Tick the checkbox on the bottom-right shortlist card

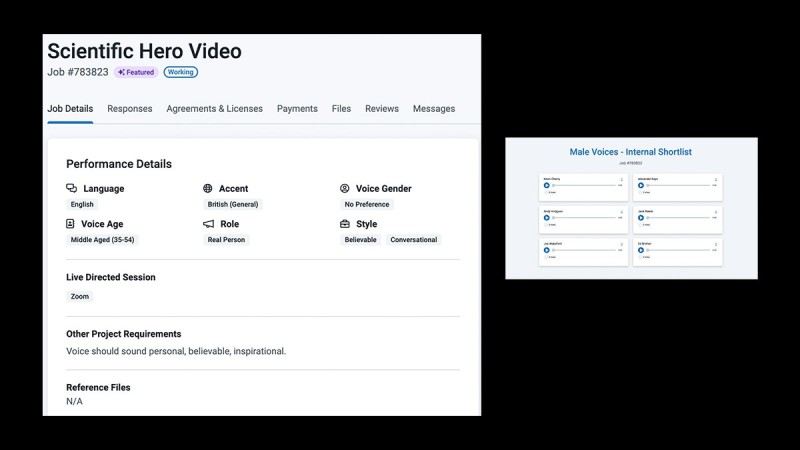tap(640, 257)
